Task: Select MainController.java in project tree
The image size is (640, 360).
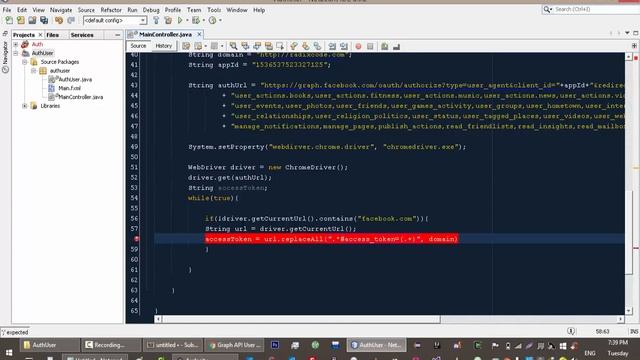Action: tap(80, 97)
